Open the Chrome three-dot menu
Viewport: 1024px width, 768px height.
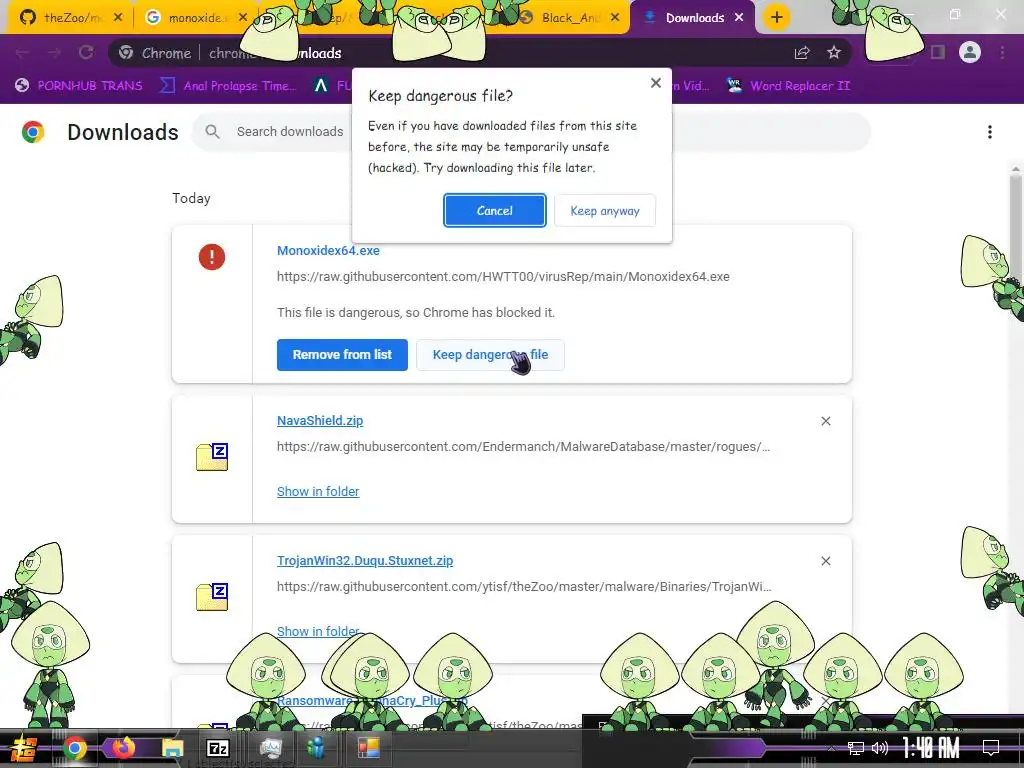coord(1002,52)
